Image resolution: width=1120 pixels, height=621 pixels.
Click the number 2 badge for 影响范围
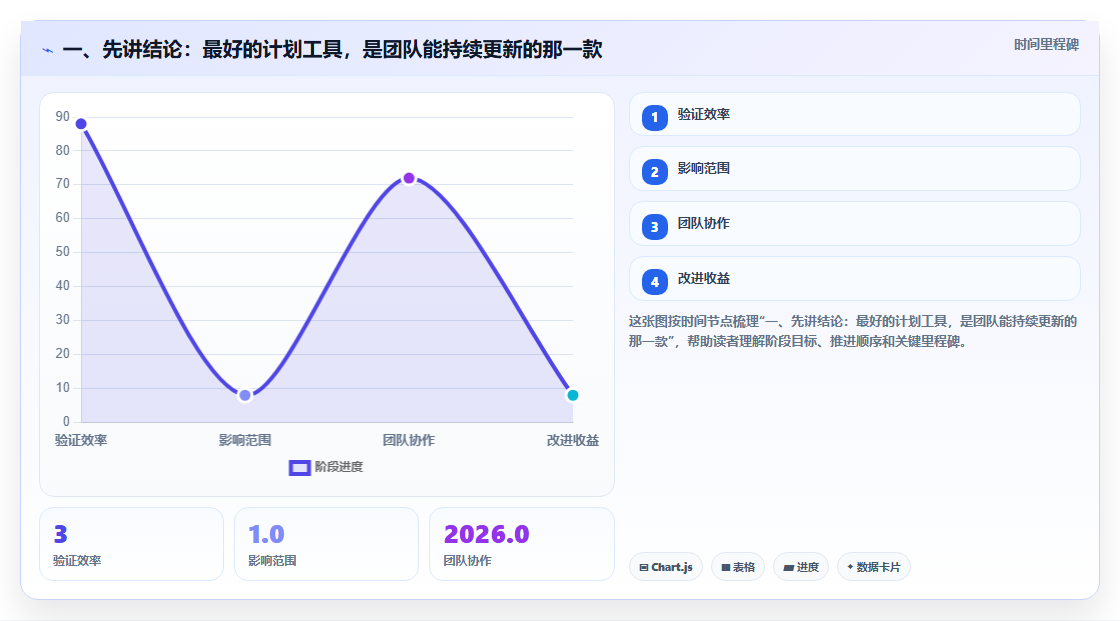[x=654, y=172]
